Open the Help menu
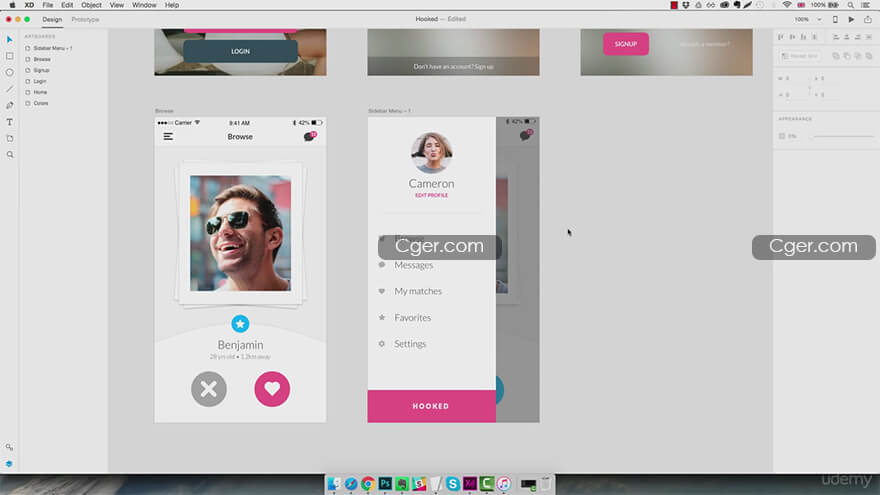 [x=172, y=5]
